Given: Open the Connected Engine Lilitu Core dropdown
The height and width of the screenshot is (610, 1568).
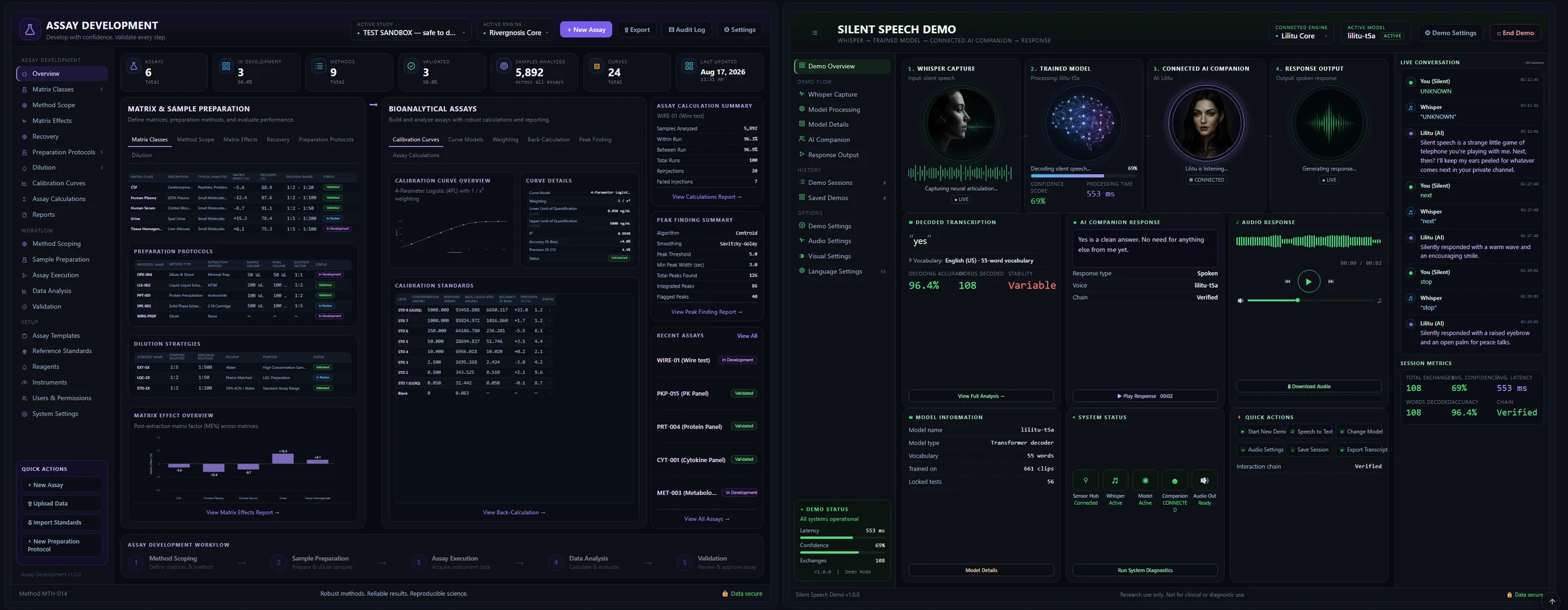Looking at the screenshot, I should (x=1301, y=33).
